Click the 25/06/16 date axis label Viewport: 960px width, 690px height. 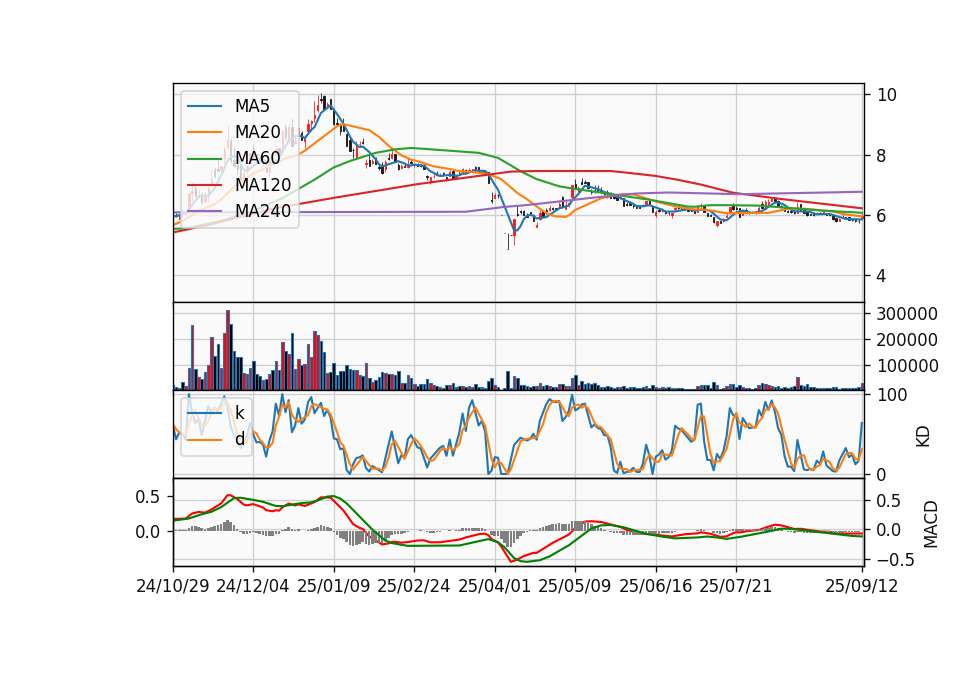[656, 586]
